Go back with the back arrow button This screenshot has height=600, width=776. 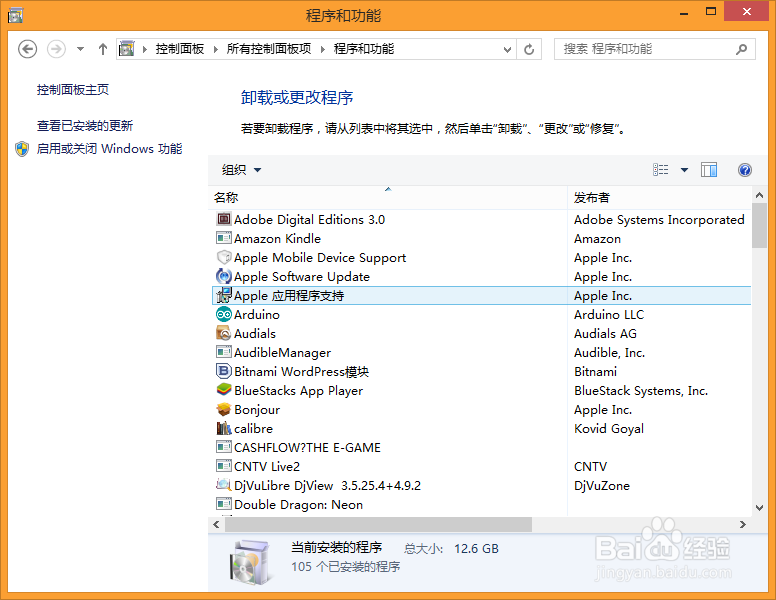click(x=27, y=49)
